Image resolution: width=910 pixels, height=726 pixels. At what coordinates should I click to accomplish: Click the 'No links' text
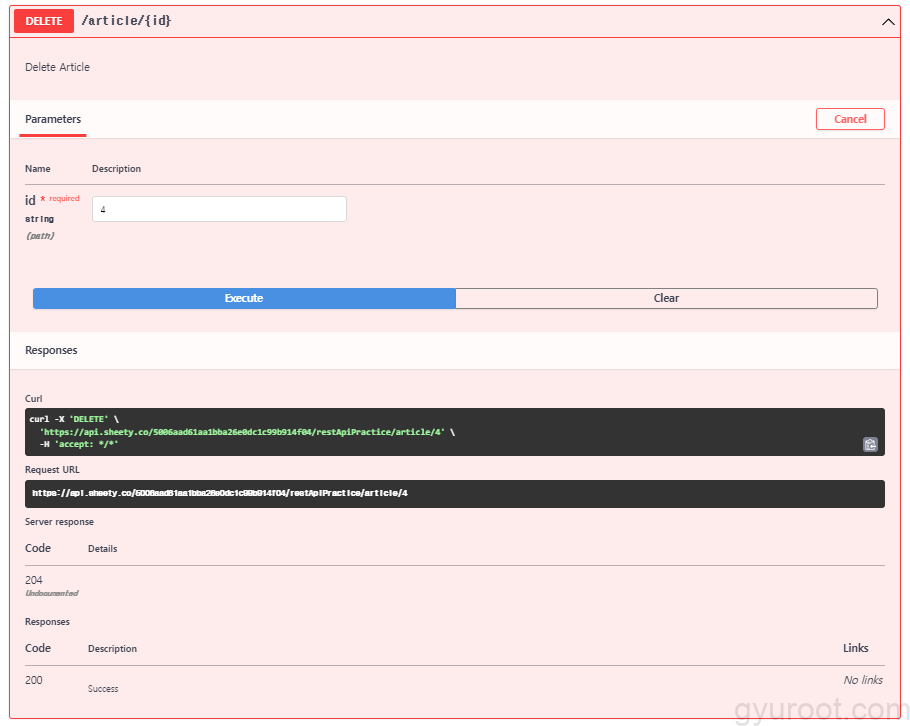pos(862,680)
